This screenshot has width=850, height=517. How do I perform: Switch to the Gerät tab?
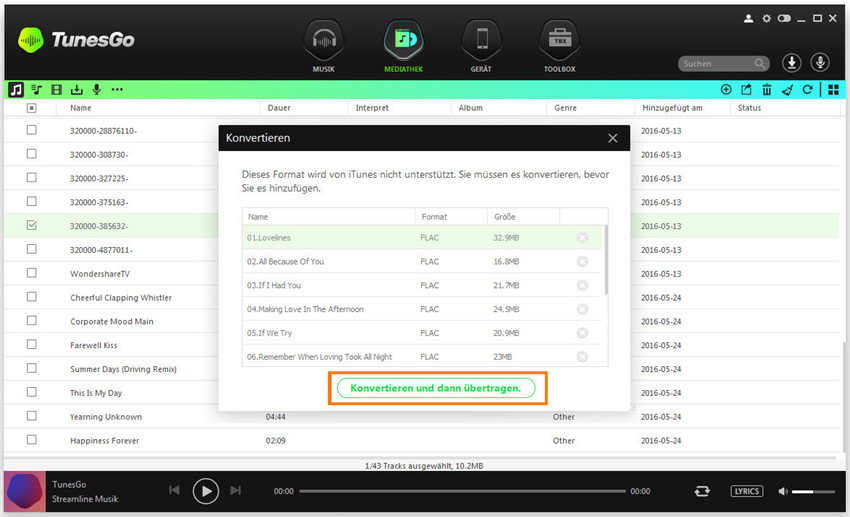(481, 46)
